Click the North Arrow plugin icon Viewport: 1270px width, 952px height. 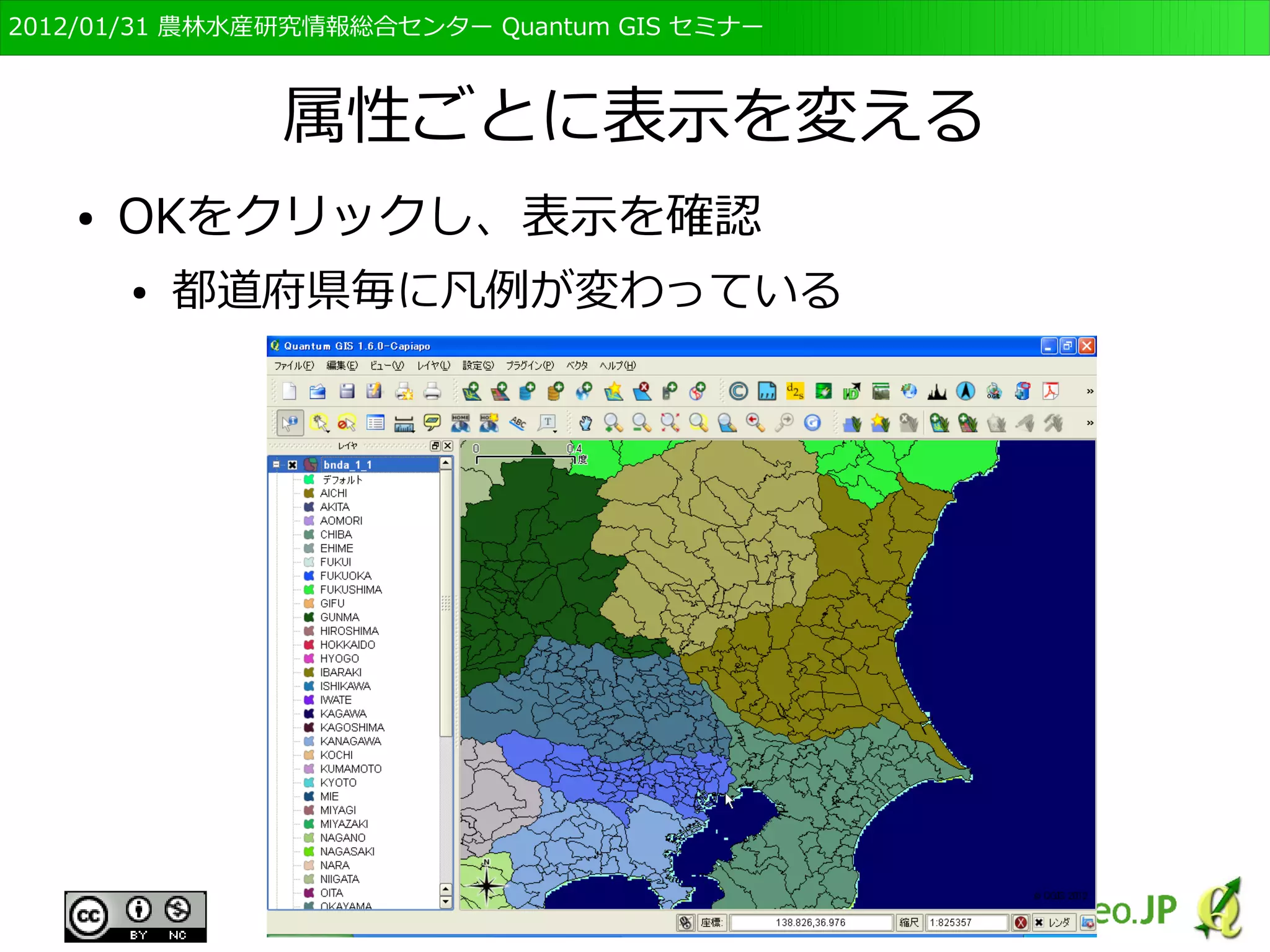(x=966, y=391)
